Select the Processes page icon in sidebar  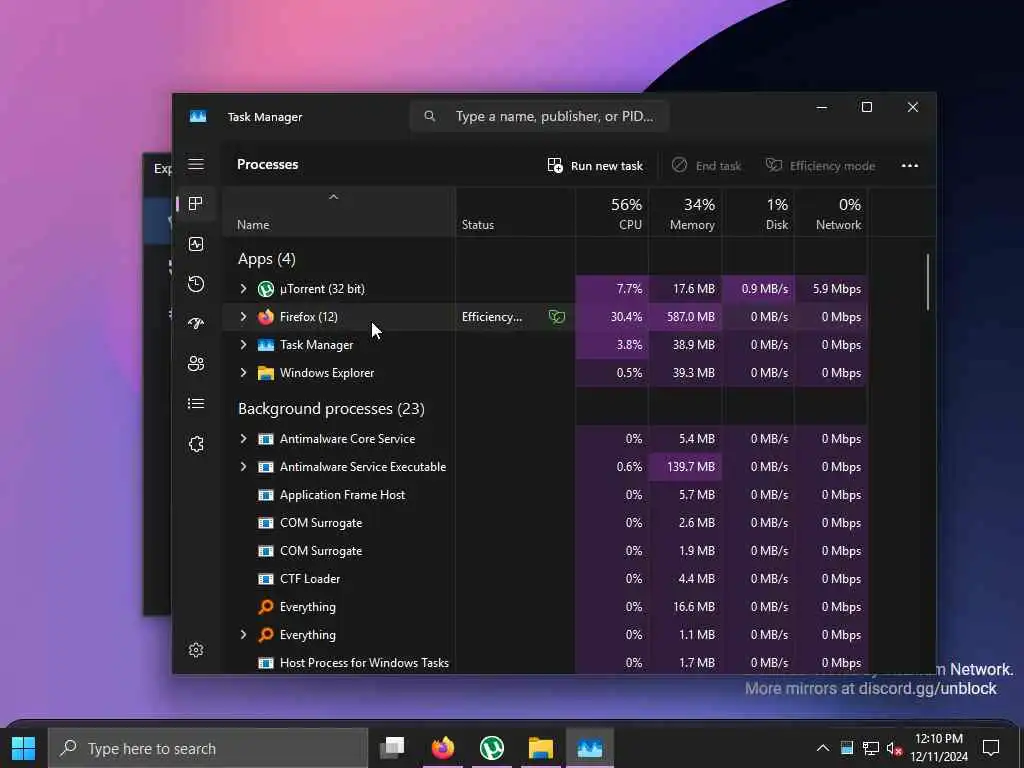(195, 204)
